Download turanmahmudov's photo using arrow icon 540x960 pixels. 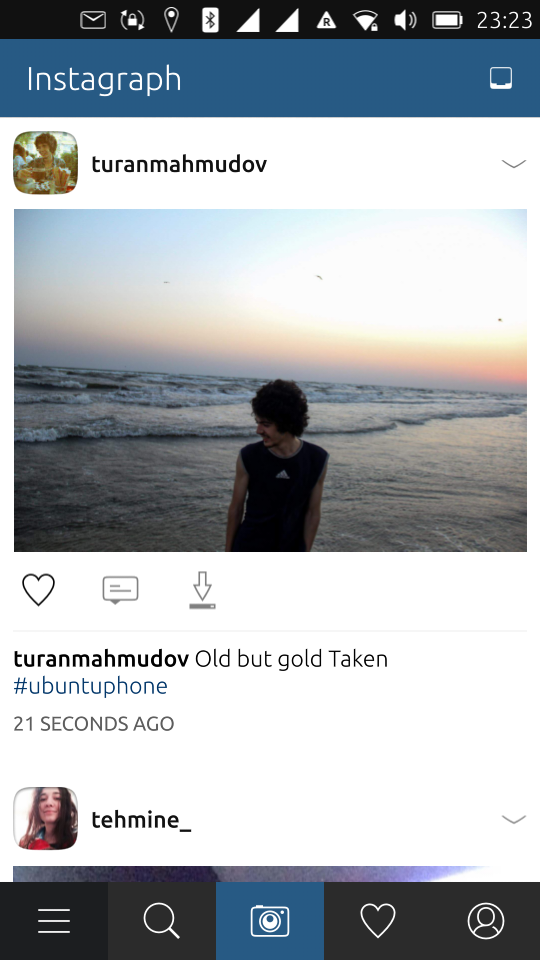[x=202, y=590]
